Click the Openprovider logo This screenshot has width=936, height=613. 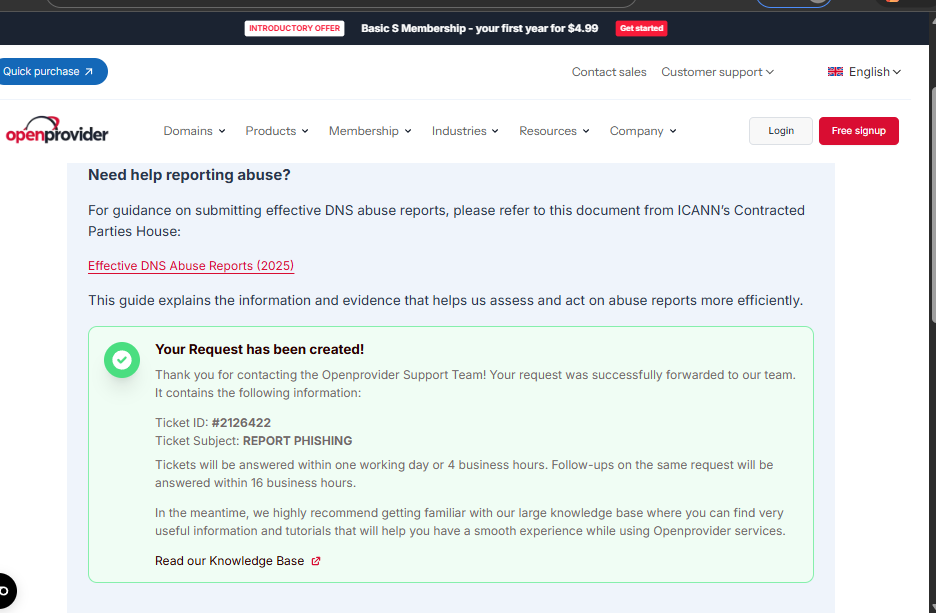click(57, 130)
